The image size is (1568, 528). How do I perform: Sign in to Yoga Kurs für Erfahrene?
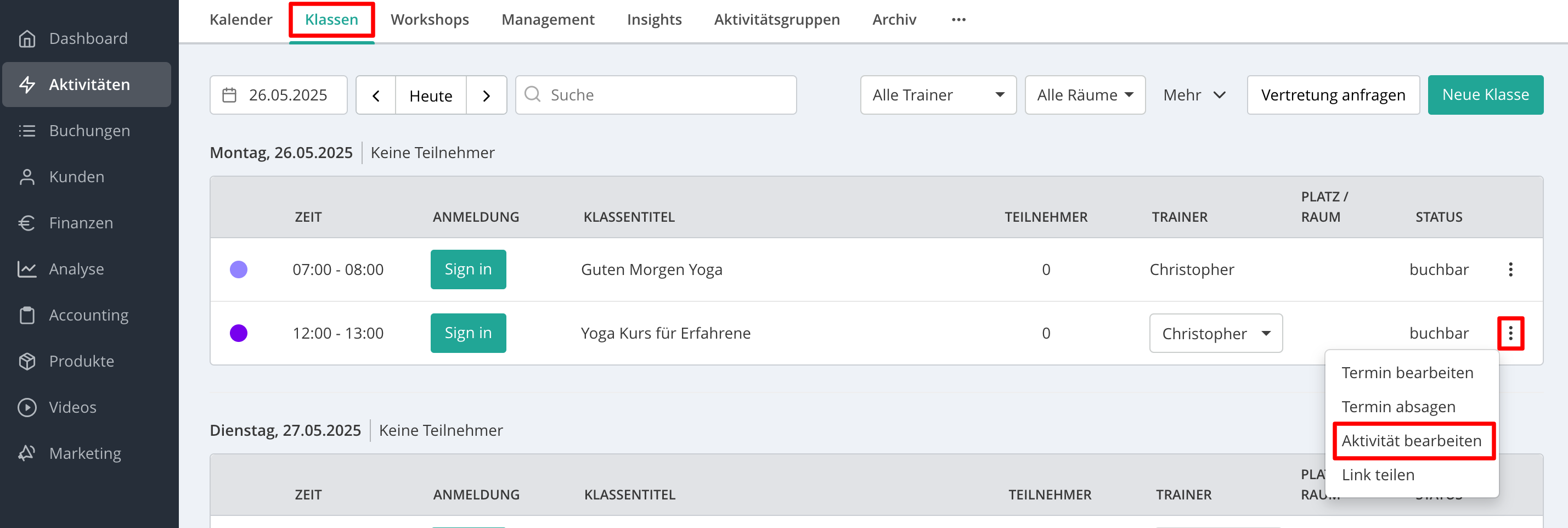[x=467, y=333]
